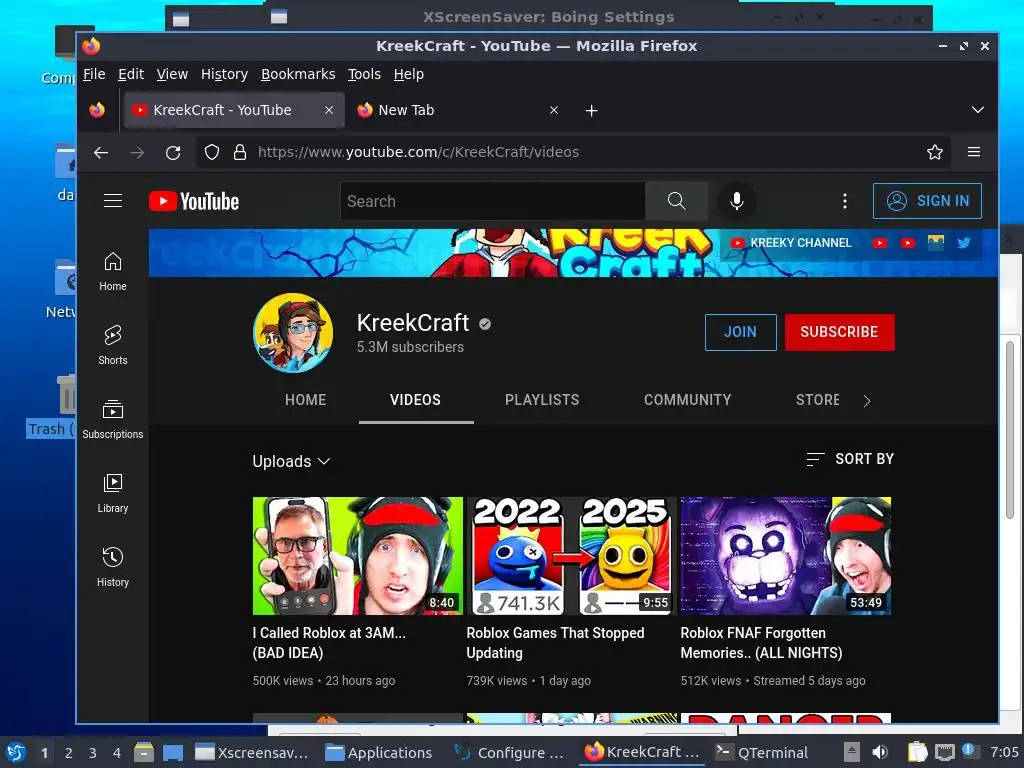Open the KREEKY CHANNEL banner link
Screen dimensions: 1024x768
[x=792, y=243]
